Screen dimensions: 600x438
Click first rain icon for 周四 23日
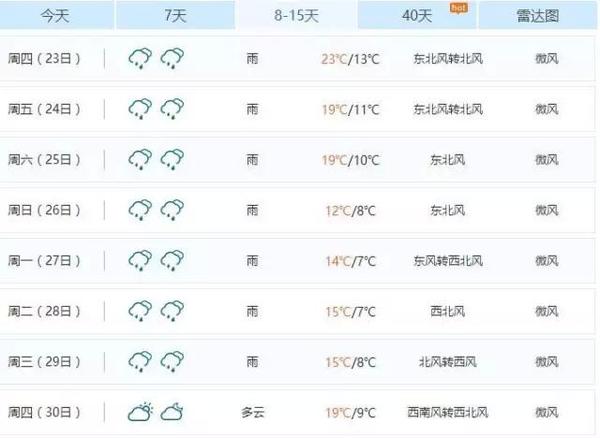coord(140,59)
